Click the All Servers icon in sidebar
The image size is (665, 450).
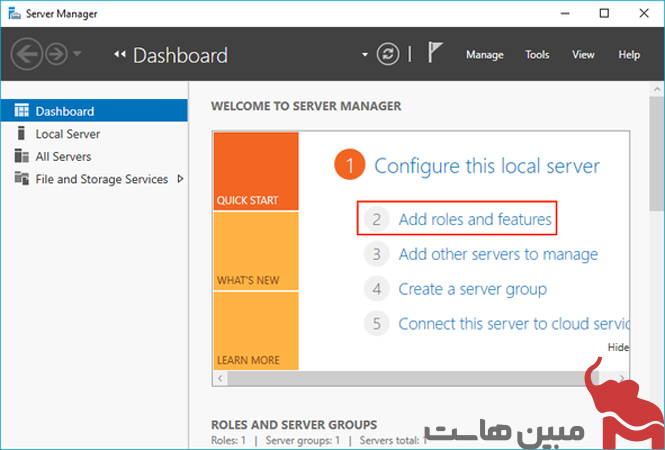tap(22, 156)
